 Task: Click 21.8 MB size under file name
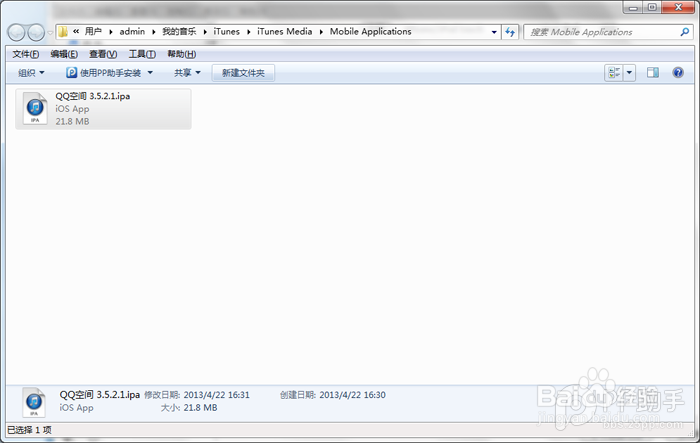point(72,121)
